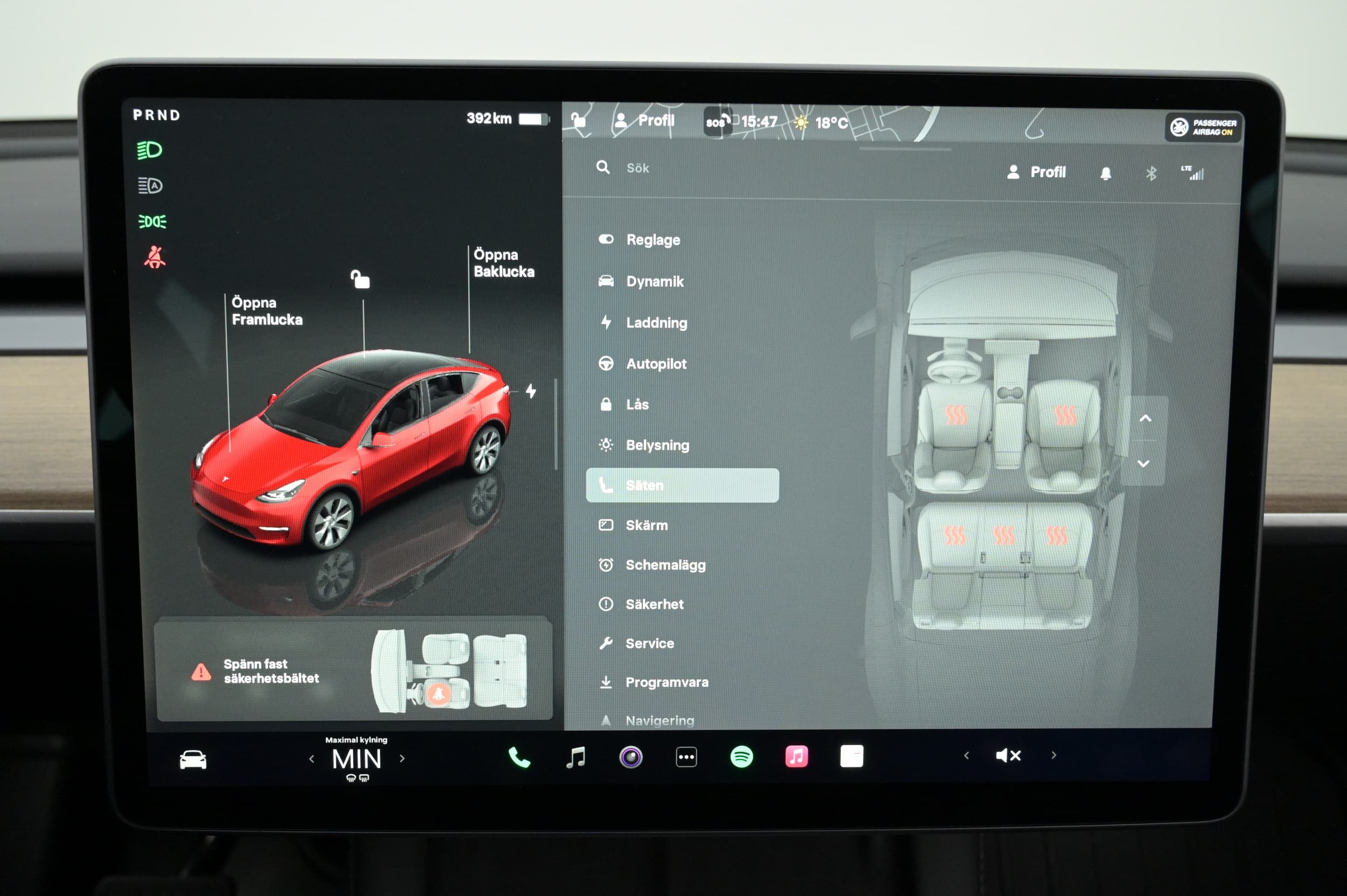Open Säkerhet menu
The height and width of the screenshot is (896, 1347).
[x=641, y=604]
